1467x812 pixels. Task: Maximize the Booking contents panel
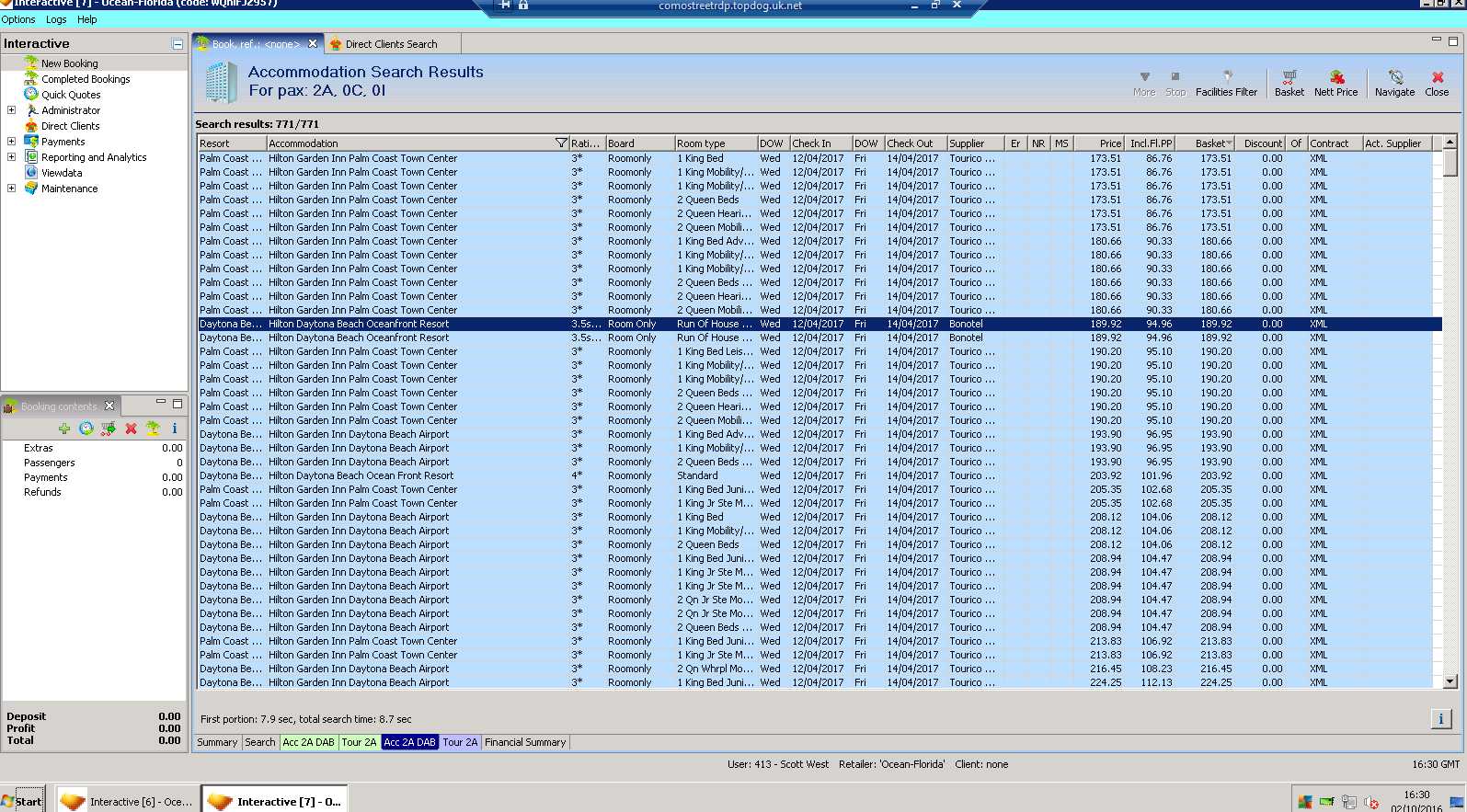178,403
